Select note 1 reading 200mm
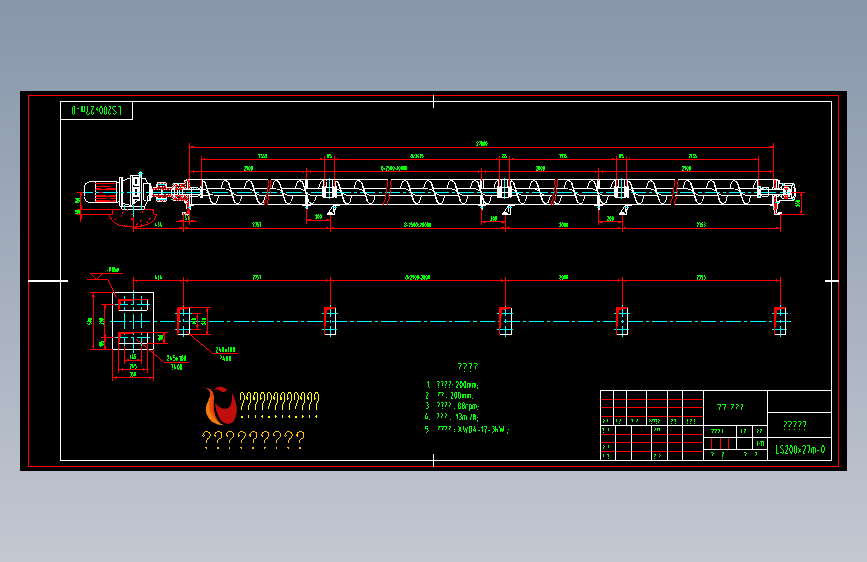The height and width of the screenshot is (562, 867). pyautogui.click(x=452, y=384)
